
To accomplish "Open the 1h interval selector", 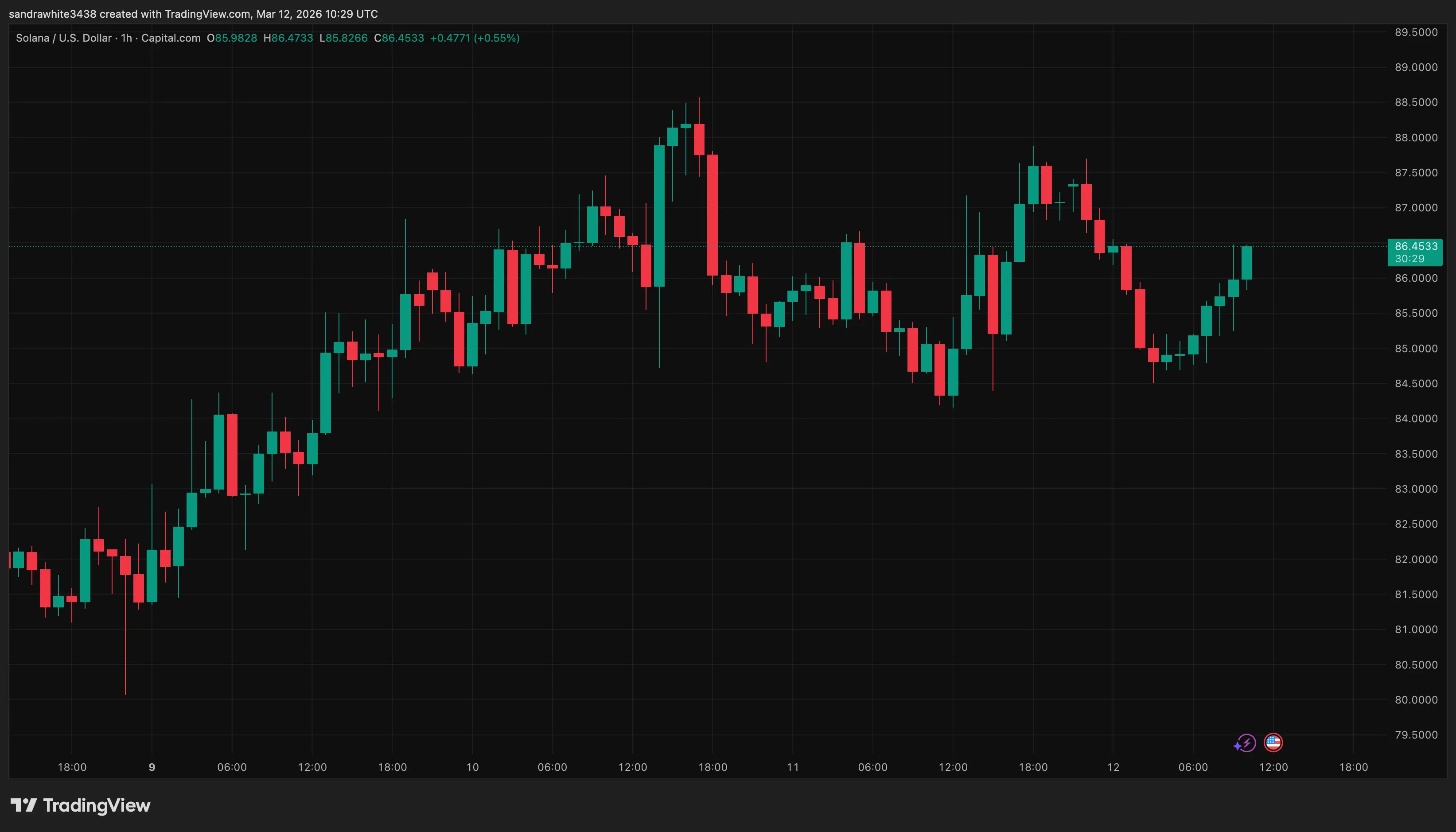I will [127, 38].
